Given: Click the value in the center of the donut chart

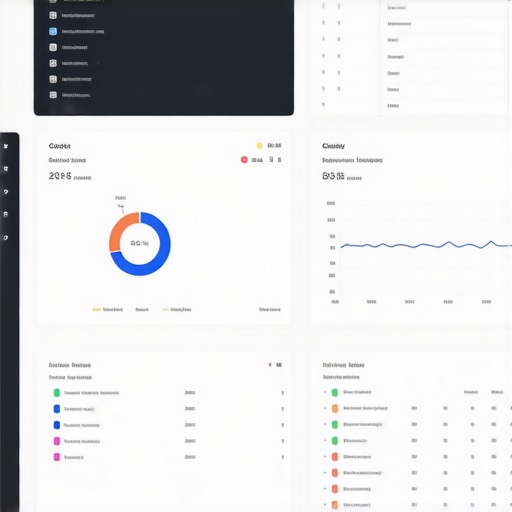Looking at the screenshot, I should pos(140,243).
